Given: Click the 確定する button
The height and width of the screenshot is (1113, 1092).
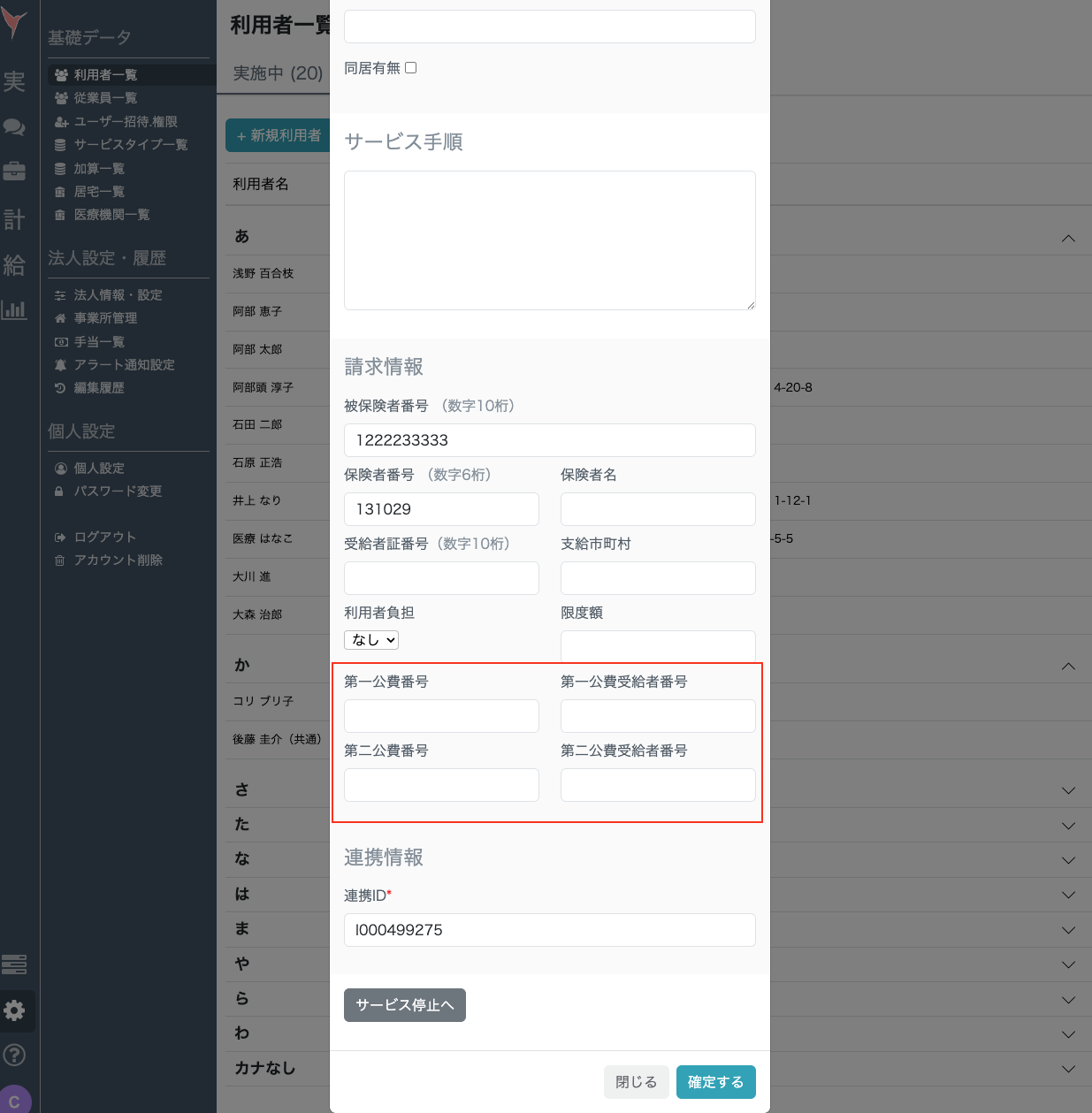Looking at the screenshot, I should 715,1082.
